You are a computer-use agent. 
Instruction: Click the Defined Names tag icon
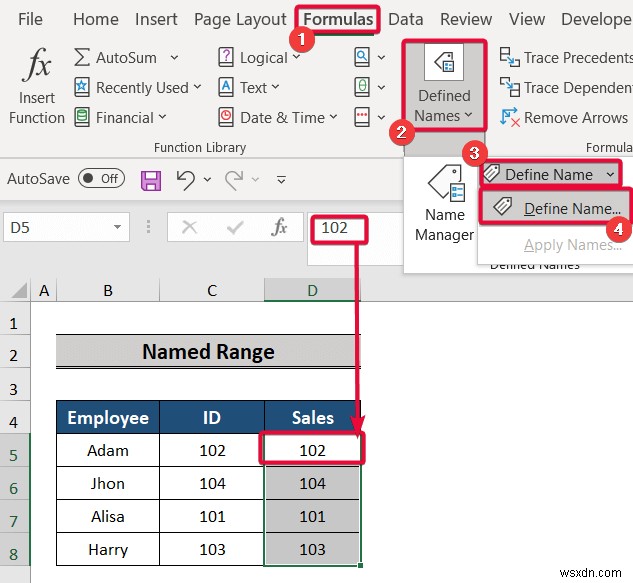click(x=444, y=63)
